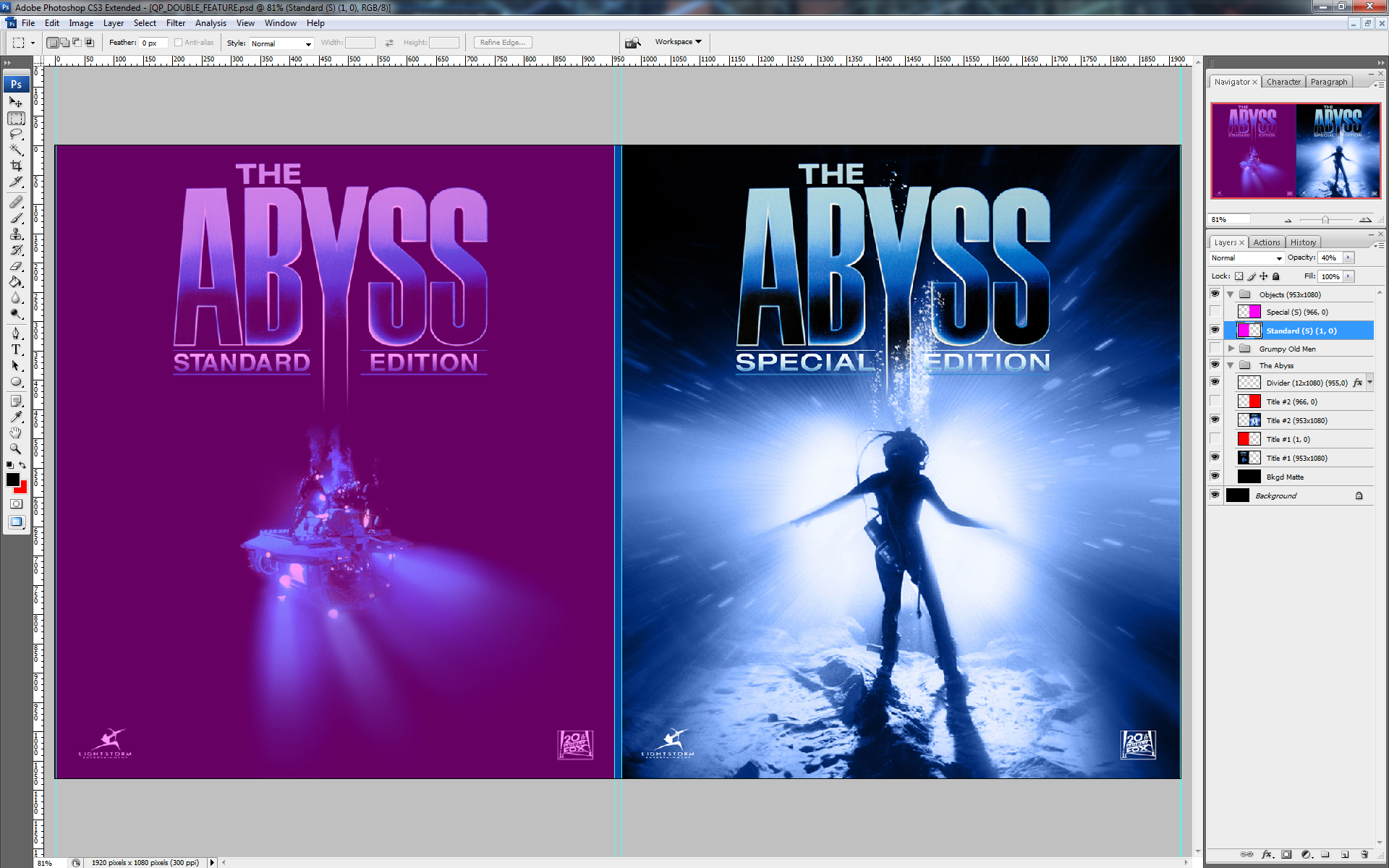
Task: Open the Opacity slider popup arrow
Action: click(1348, 258)
